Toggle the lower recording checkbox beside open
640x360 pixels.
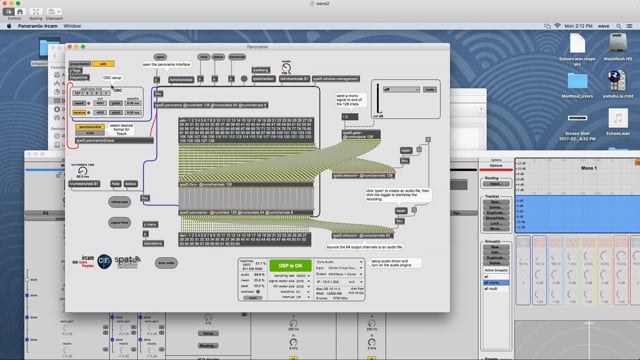tap(414, 210)
